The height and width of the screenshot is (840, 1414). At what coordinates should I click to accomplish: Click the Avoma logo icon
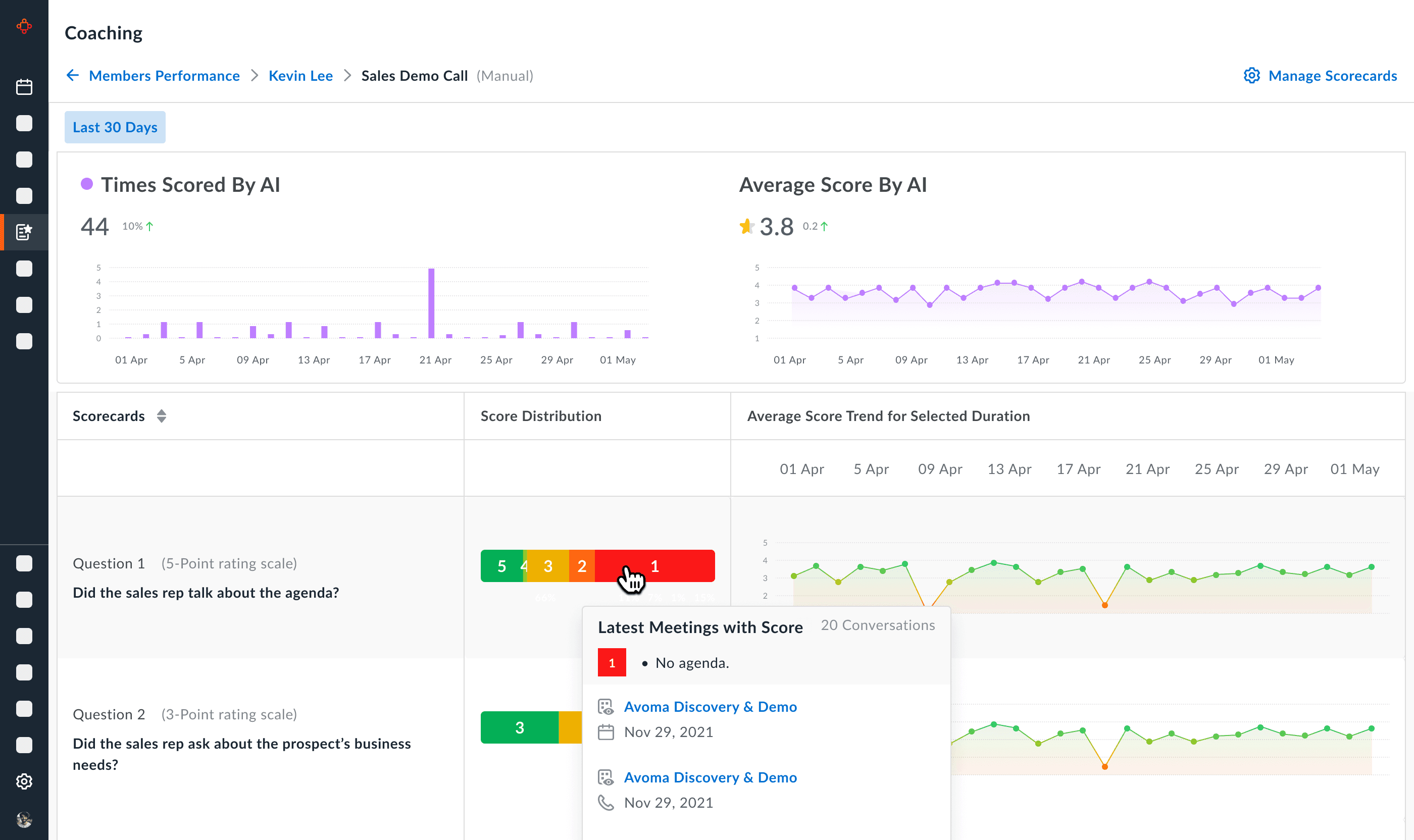24,26
